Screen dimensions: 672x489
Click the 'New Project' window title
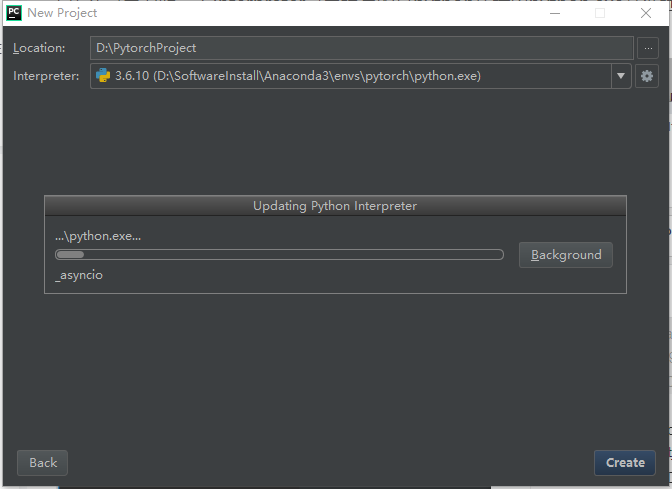62,13
